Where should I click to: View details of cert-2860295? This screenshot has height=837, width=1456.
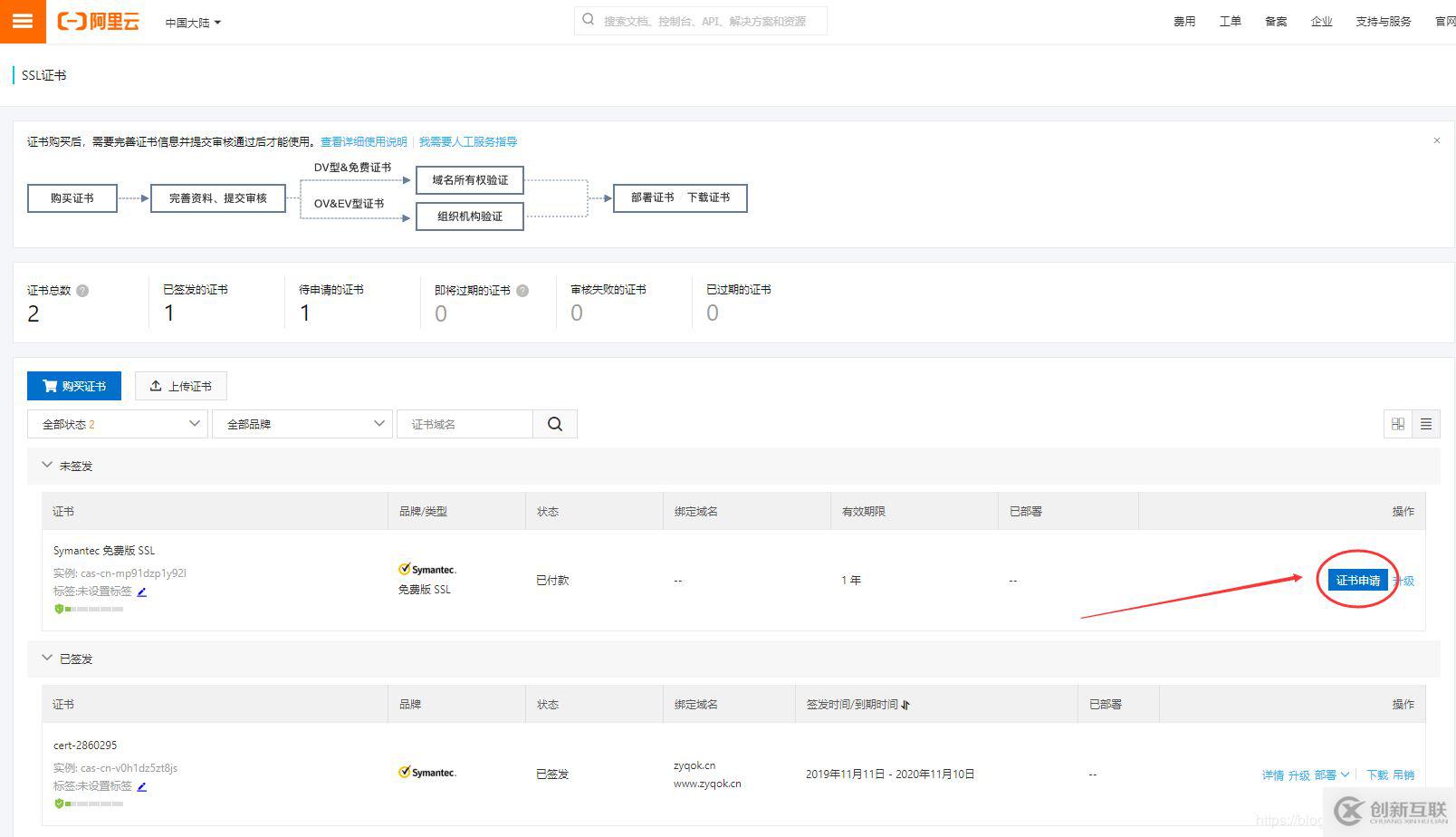[1273, 775]
